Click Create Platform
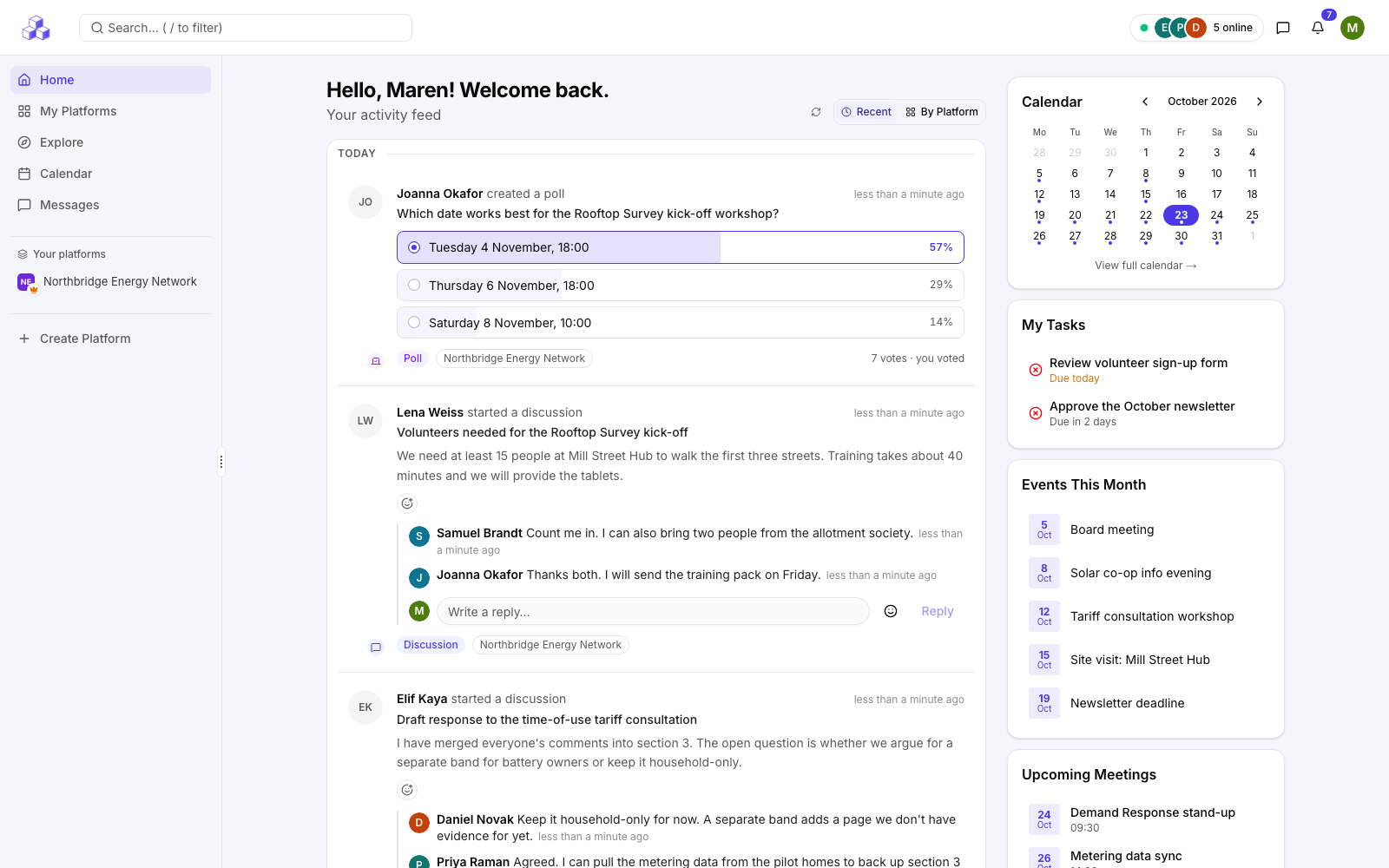The image size is (1389, 868). [x=110, y=339]
